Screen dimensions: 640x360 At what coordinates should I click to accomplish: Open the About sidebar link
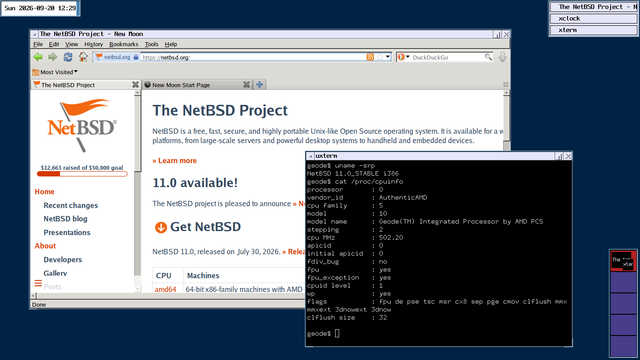point(45,246)
